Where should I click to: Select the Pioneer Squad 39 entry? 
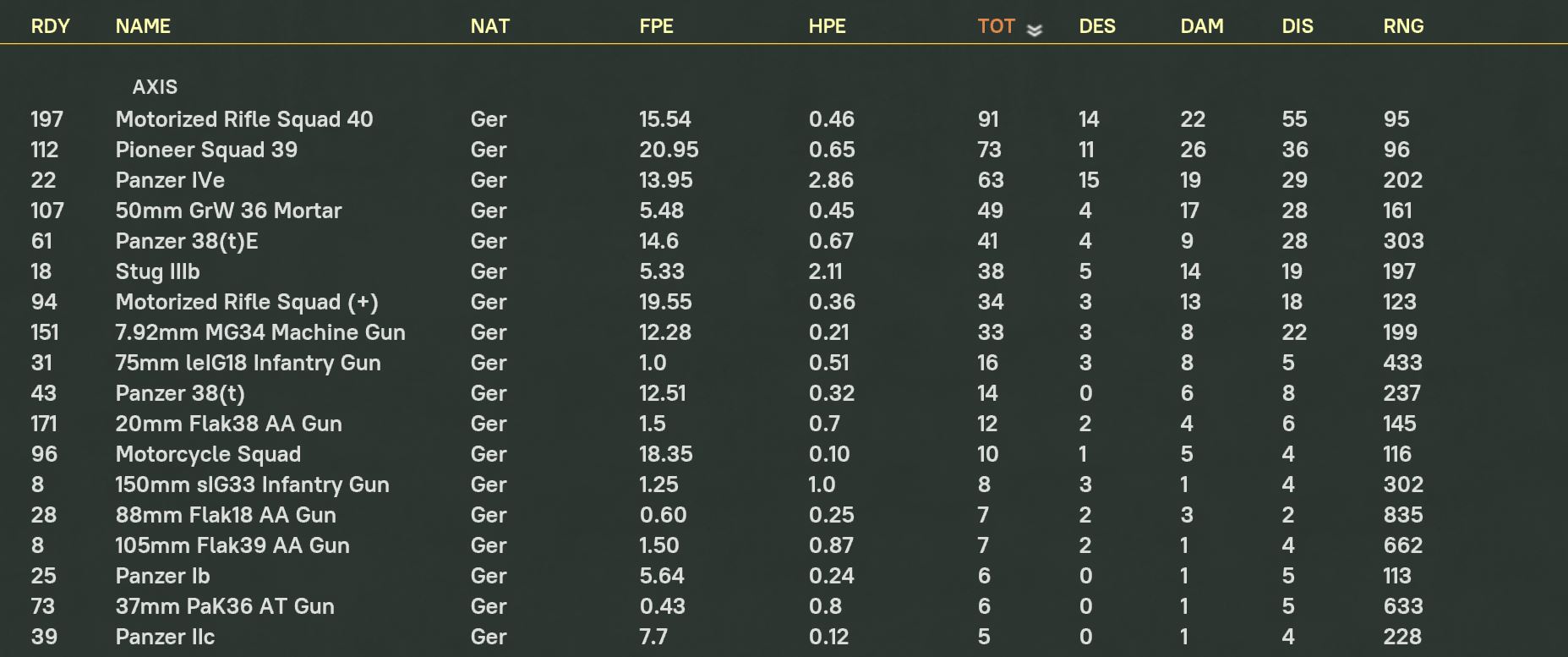pyautogui.click(x=784, y=150)
